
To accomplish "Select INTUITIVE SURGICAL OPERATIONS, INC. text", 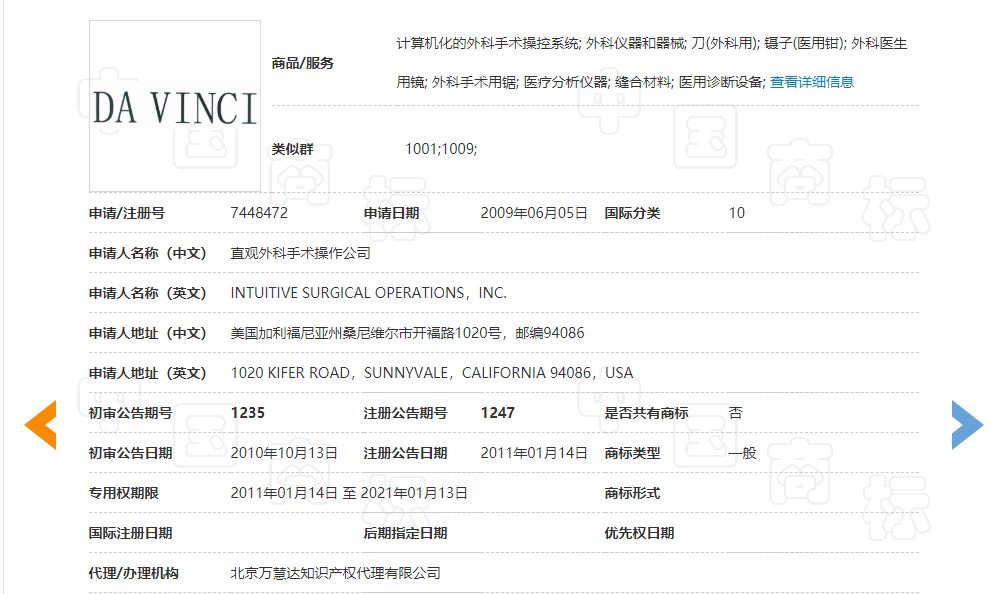I will point(369,293).
